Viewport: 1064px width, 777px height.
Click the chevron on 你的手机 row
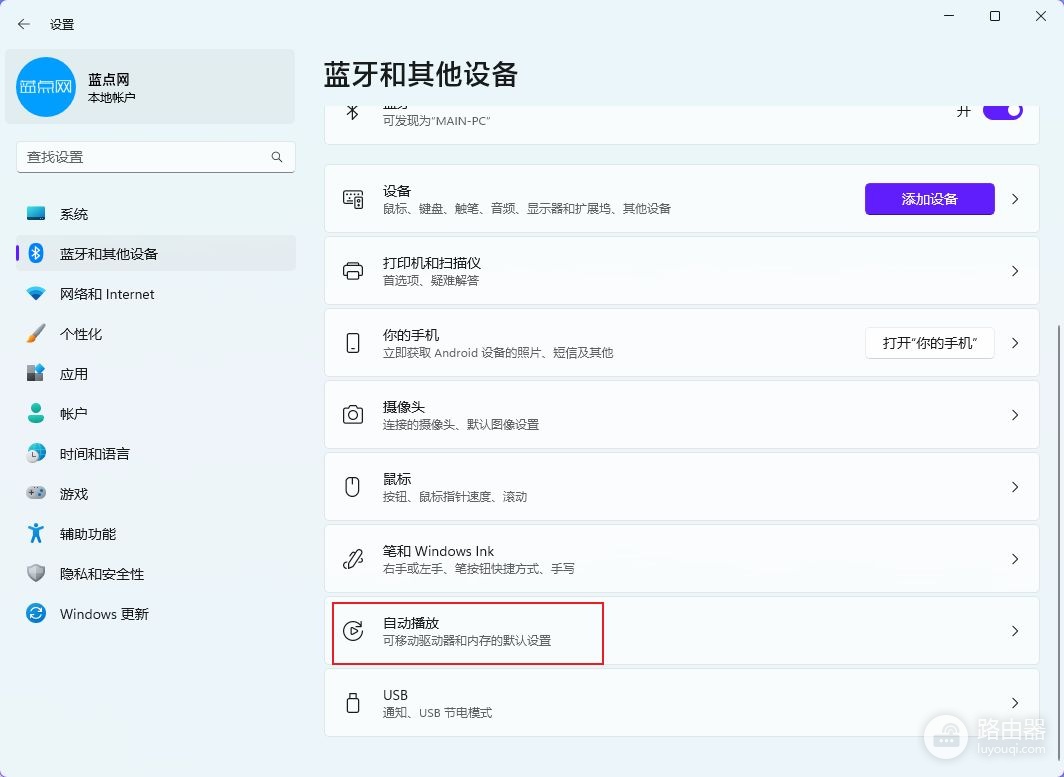tap(1015, 343)
